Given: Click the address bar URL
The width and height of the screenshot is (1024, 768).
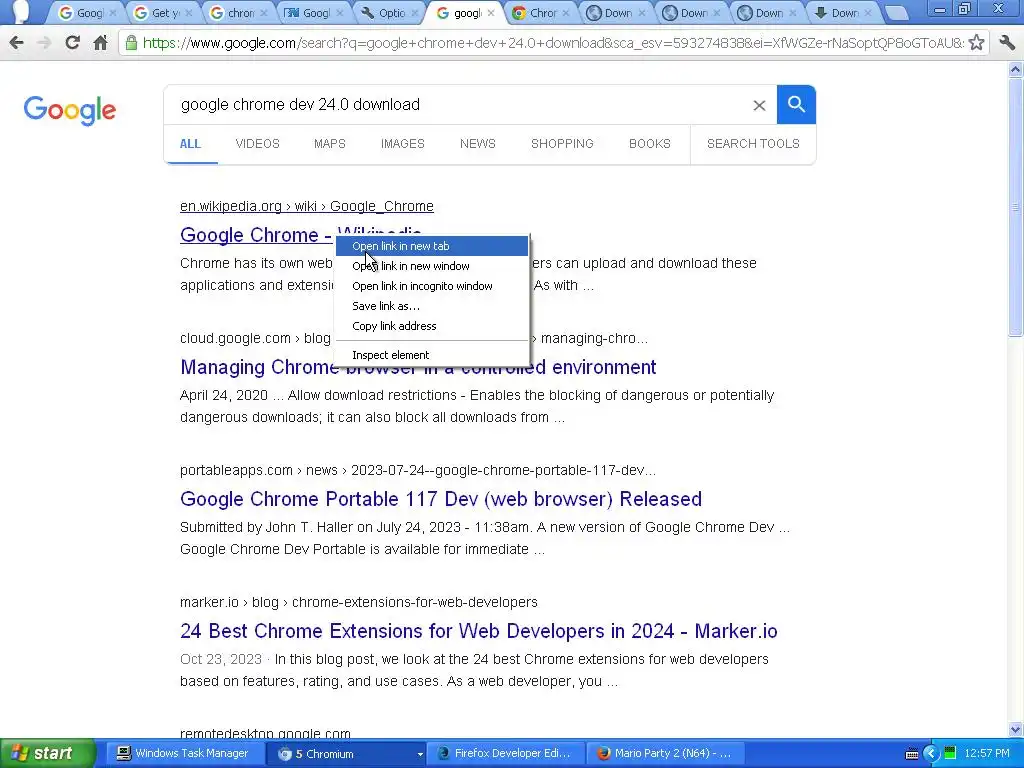Looking at the screenshot, I should [x=552, y=43].
